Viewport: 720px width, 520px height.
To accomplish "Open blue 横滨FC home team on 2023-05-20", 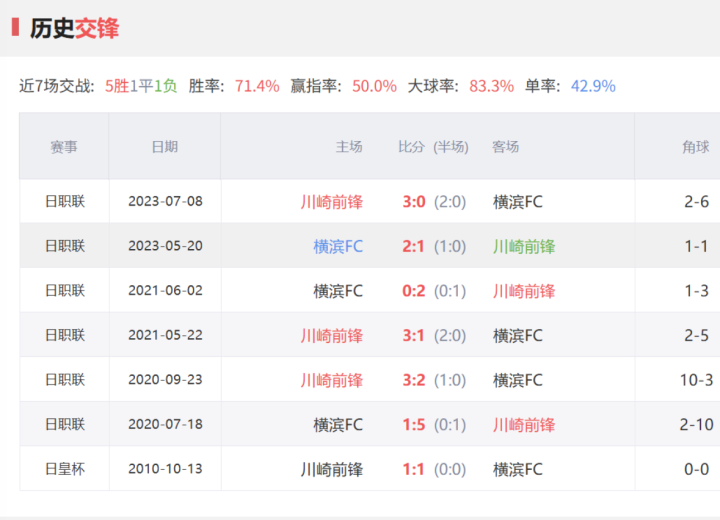I will point(338,246).
